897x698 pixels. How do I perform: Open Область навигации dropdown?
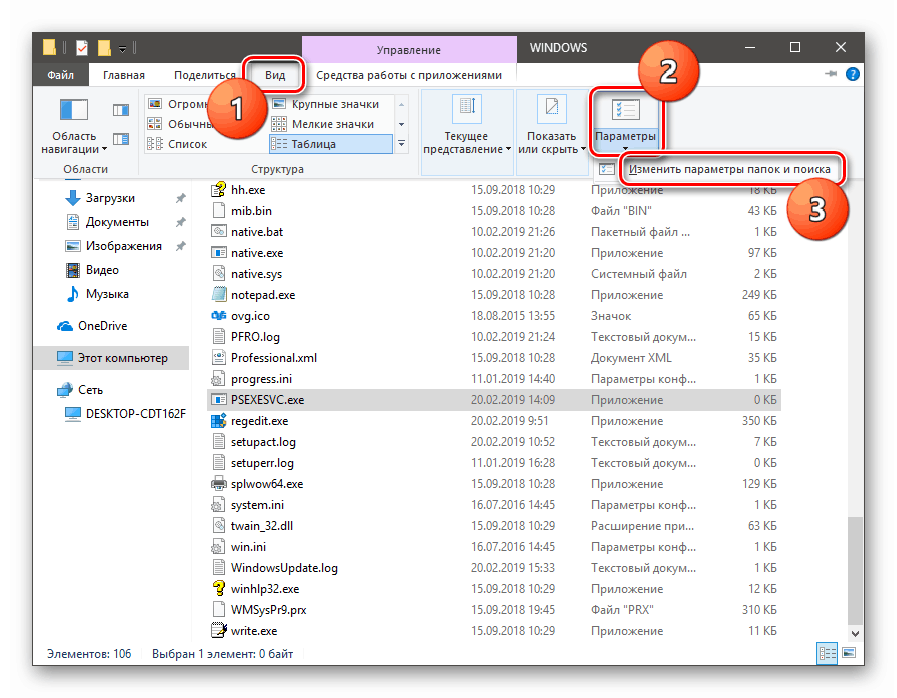click(74, 127)
